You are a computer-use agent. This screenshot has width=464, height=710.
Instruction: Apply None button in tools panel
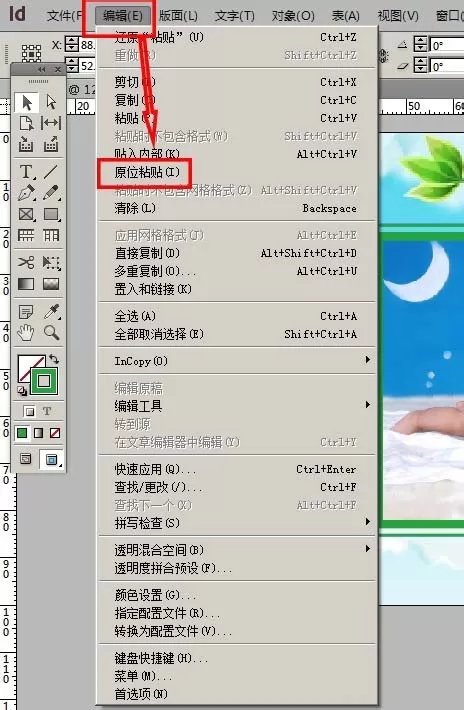[x=55, y=433]
